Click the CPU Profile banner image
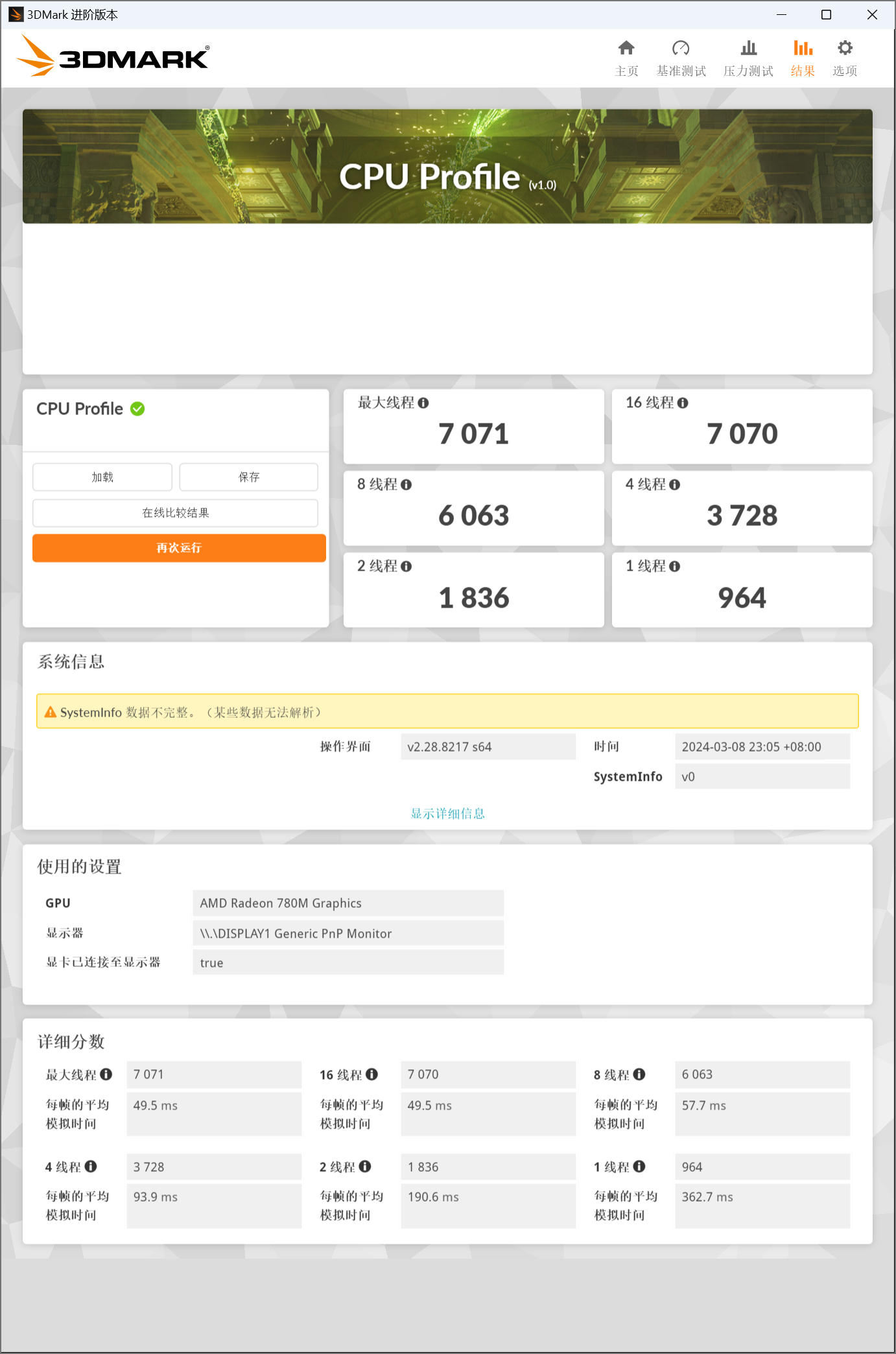This screenshot has height=1354, width=896. coord(447,167)
